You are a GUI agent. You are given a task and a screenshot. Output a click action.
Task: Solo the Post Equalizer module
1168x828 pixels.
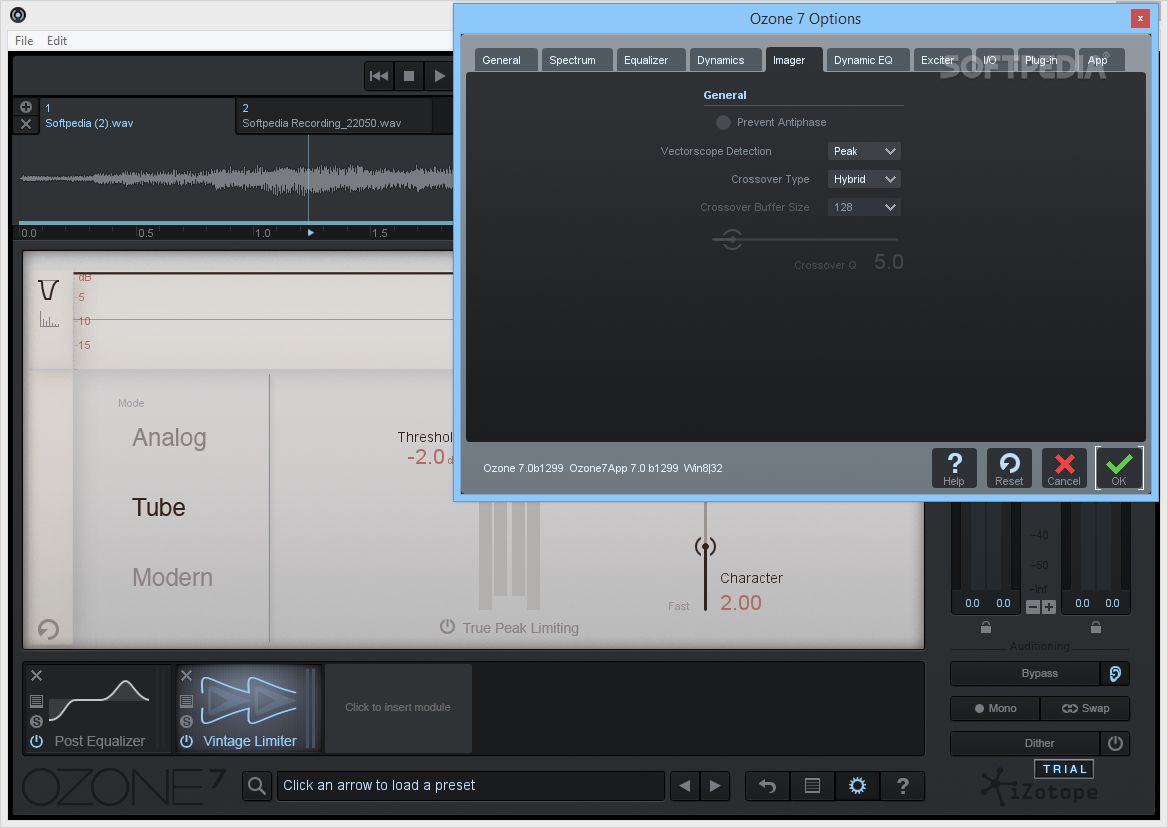click(x=36, y=721)
